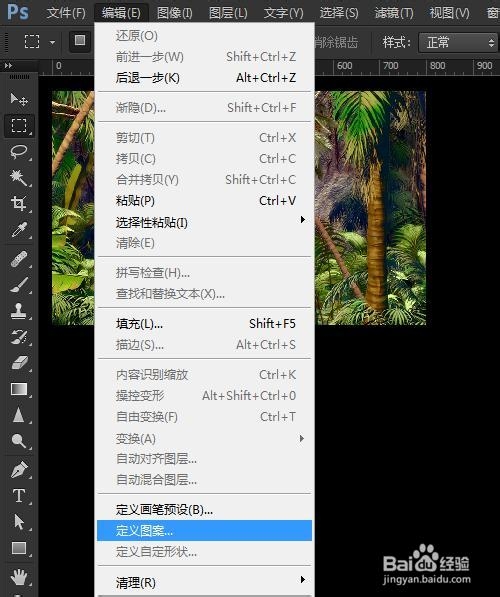Viewport: 500px width, 597px height.
Task: Open the 文字(Y) menu
Action: pyautogui.click(x=283, y=13)
